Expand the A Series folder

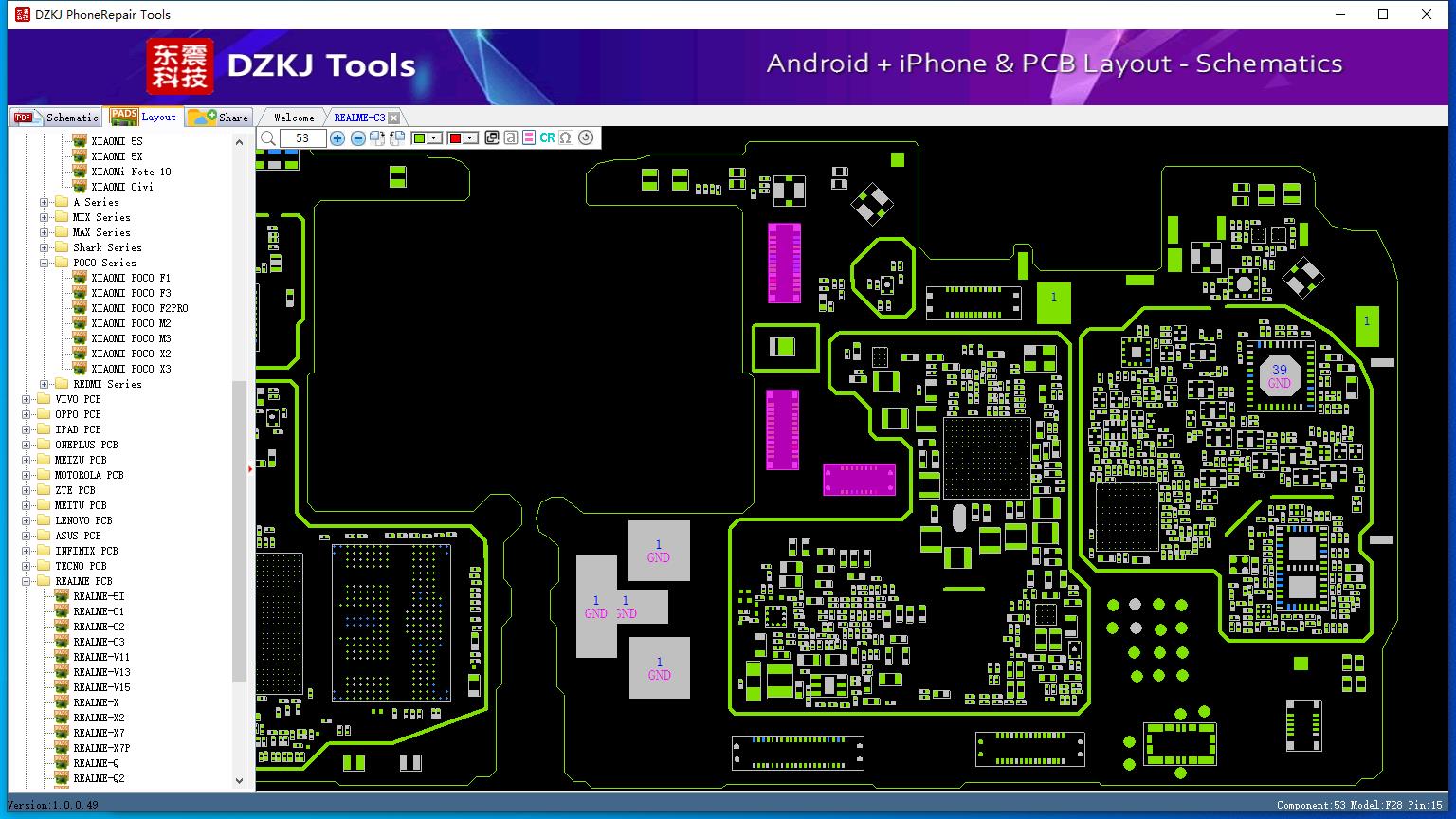45,202
